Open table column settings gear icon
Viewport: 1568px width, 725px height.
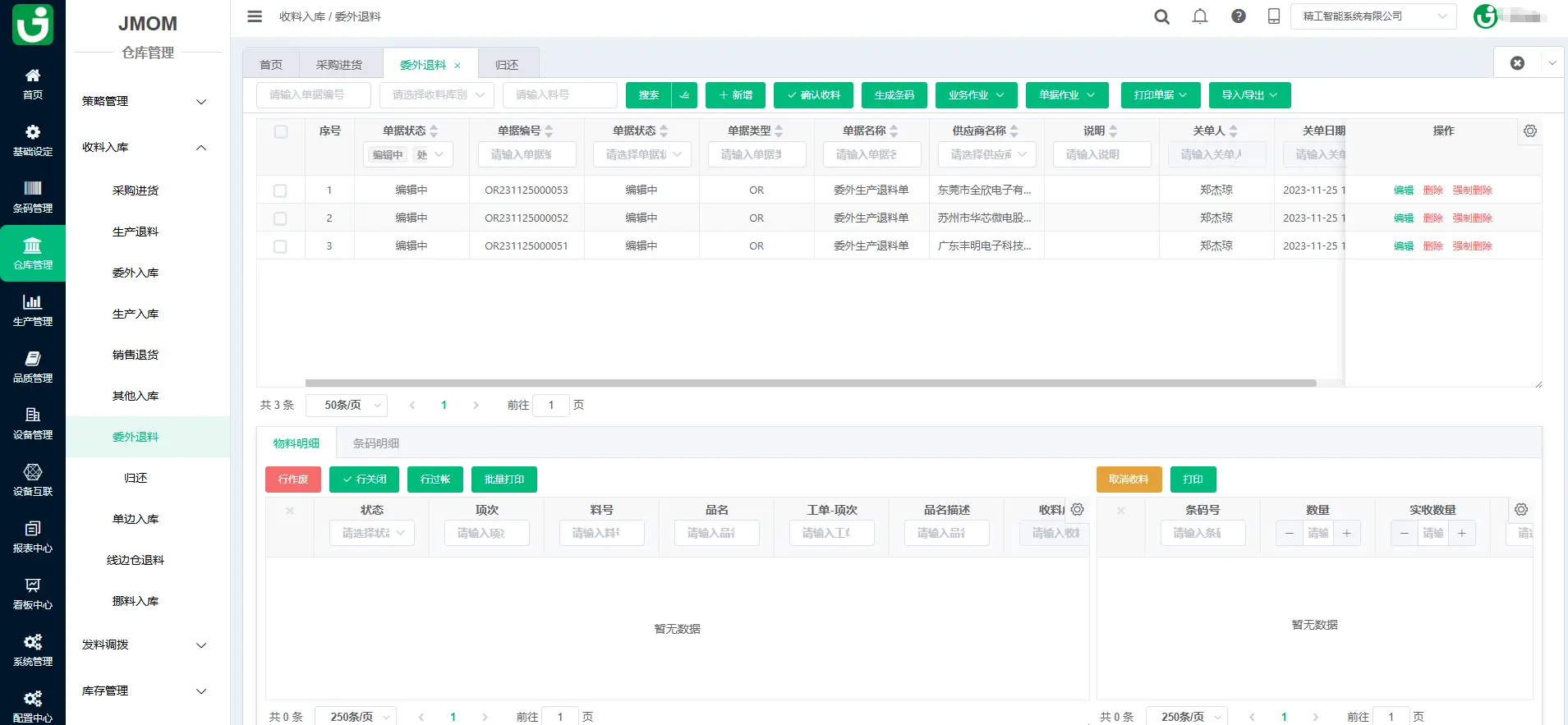(1529, 131)
